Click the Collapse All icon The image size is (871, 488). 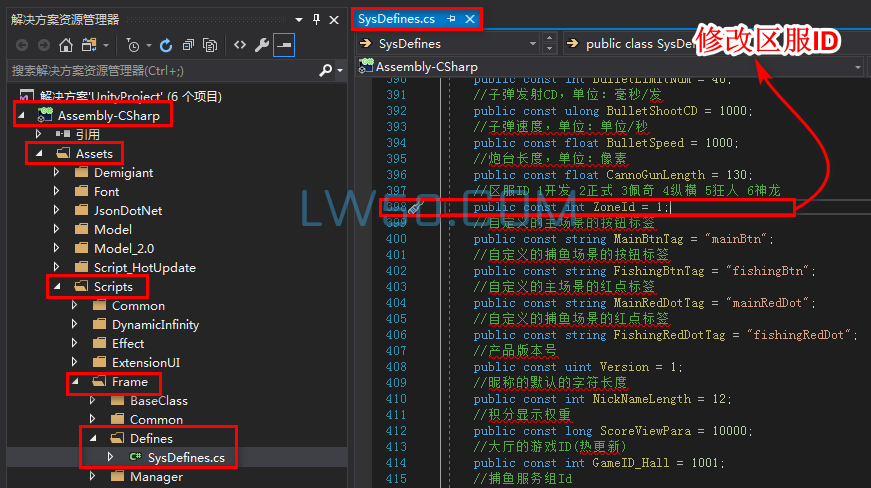[x=187, y=45]
